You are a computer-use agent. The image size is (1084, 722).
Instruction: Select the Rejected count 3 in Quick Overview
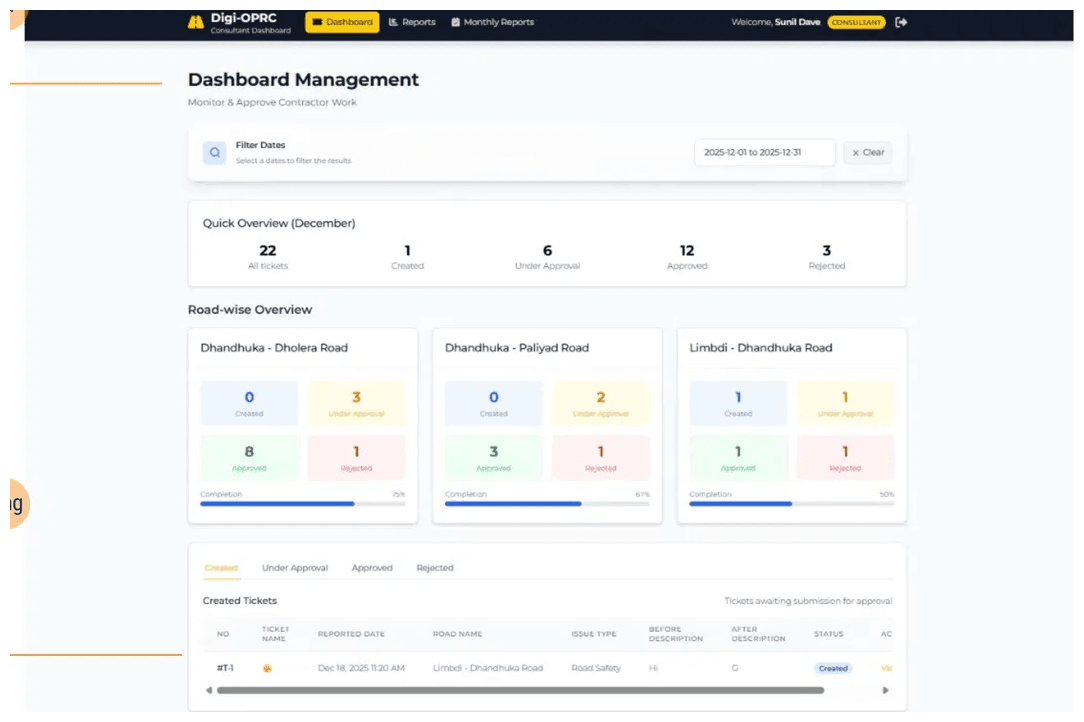[826, 250]
